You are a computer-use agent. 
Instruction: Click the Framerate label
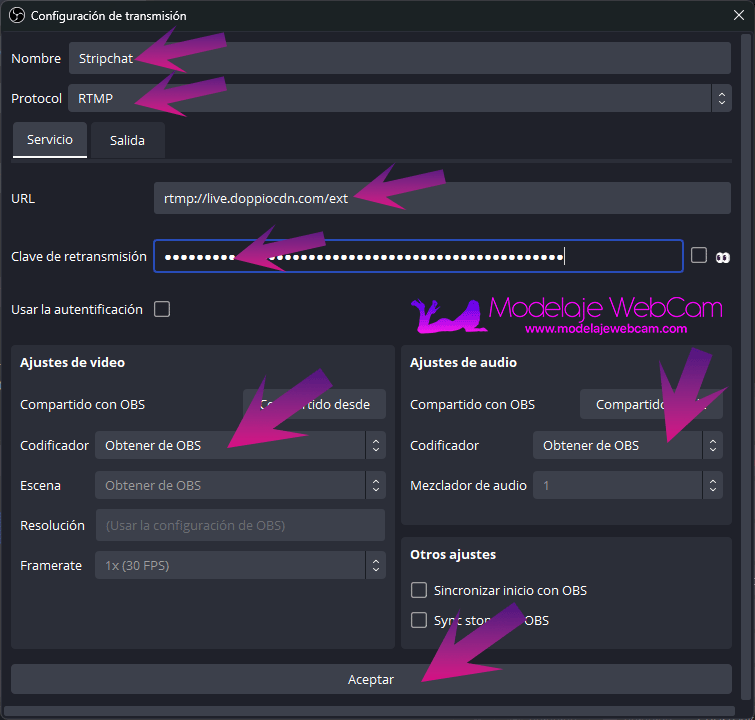(51, 565)
